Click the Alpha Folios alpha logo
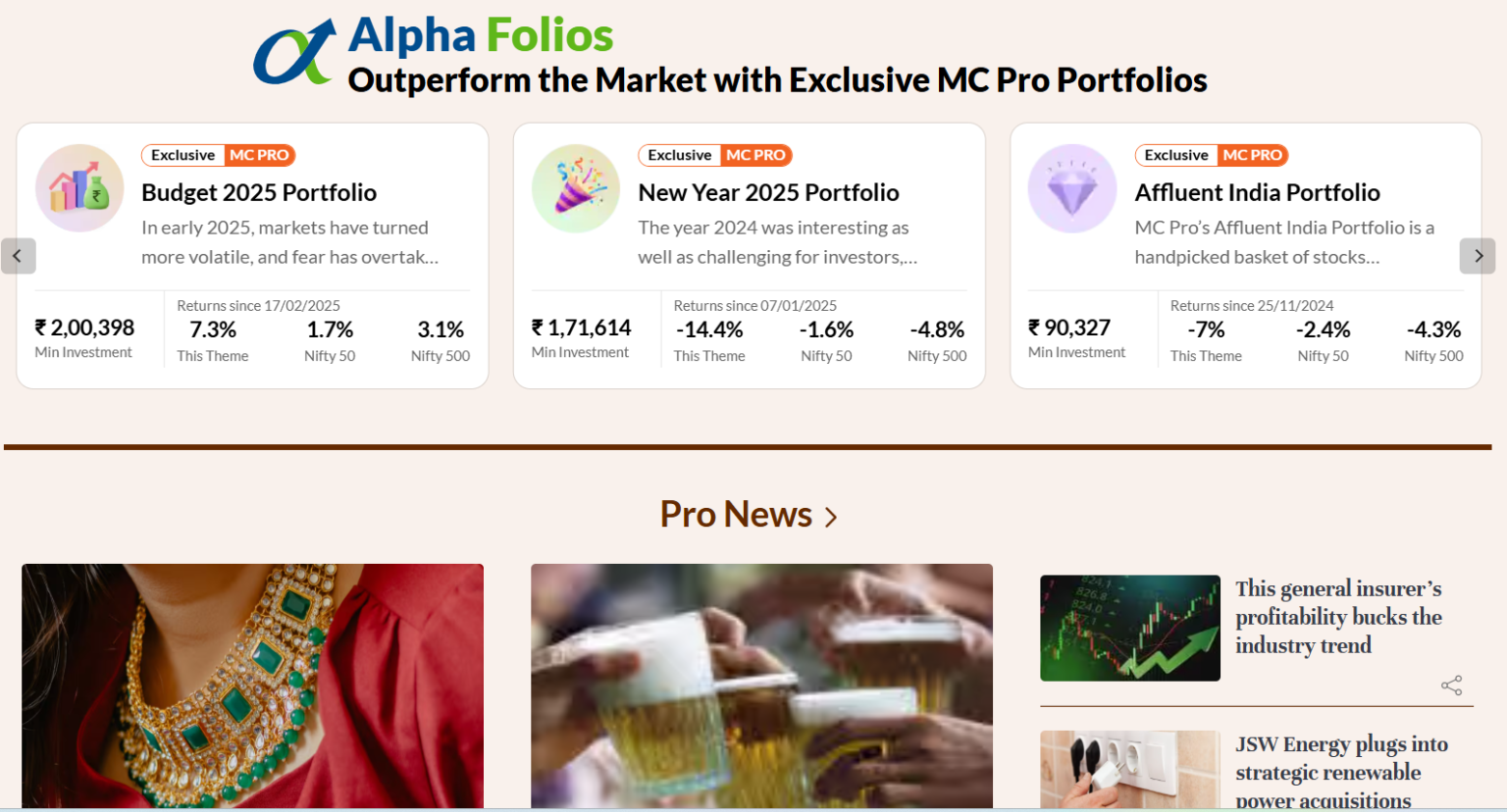The height and width of the screenshot is (812, 1507). 291,51
